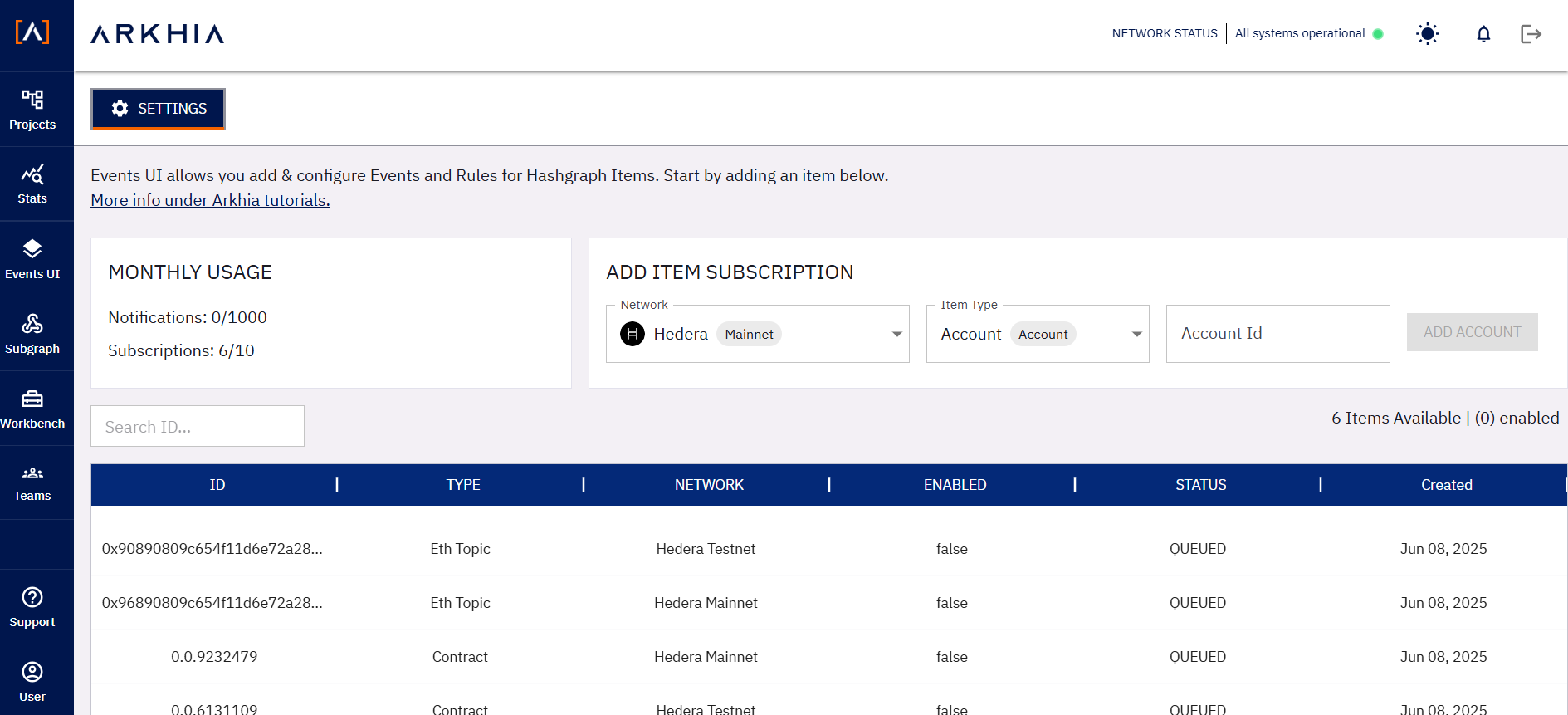Viewport: 1568px width, 715px height.
Task: Click the Arkhia bracket logo icon
Action: pos(32,32)
